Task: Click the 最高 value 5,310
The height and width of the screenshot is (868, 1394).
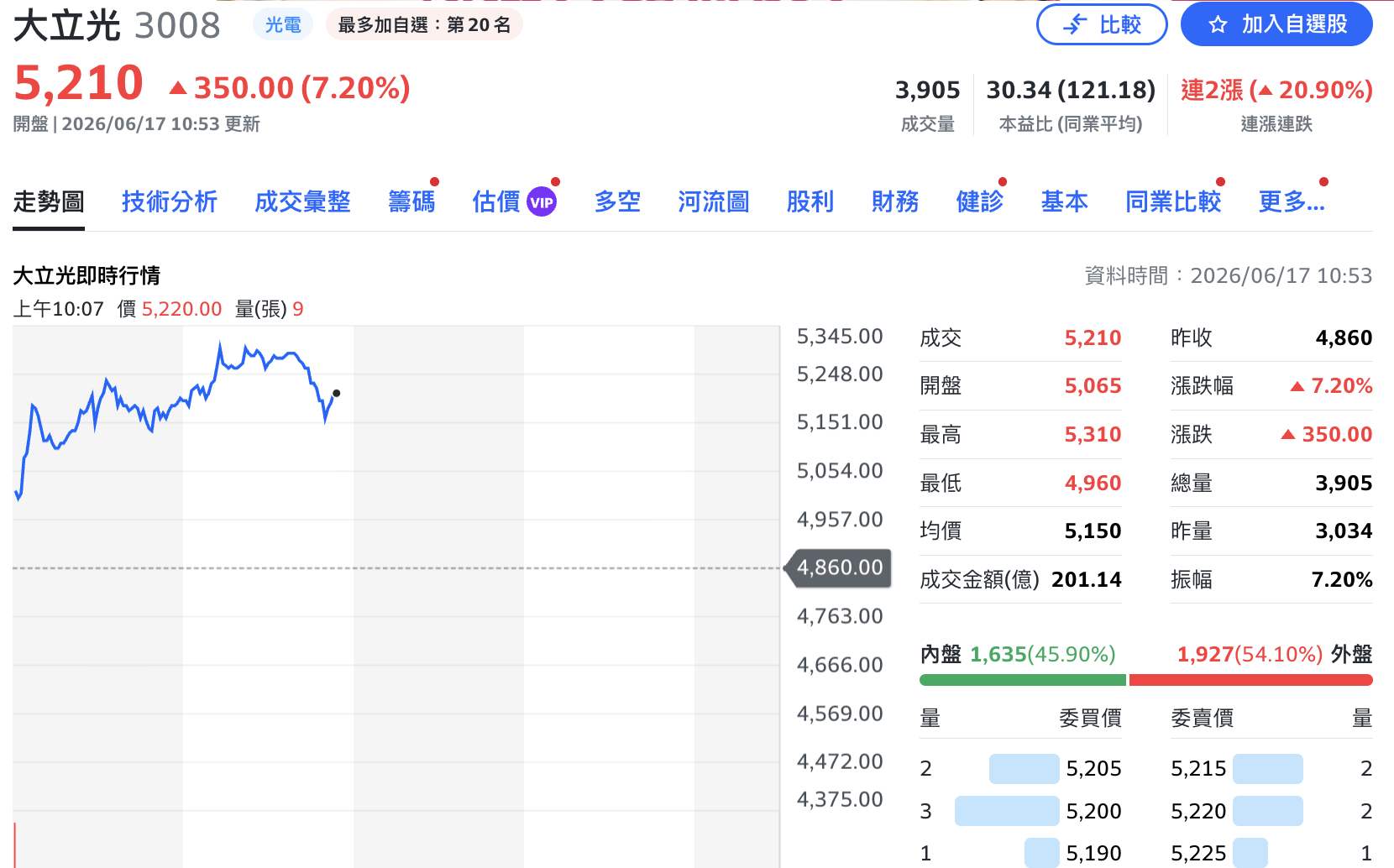Action: tap(1093, 435)
